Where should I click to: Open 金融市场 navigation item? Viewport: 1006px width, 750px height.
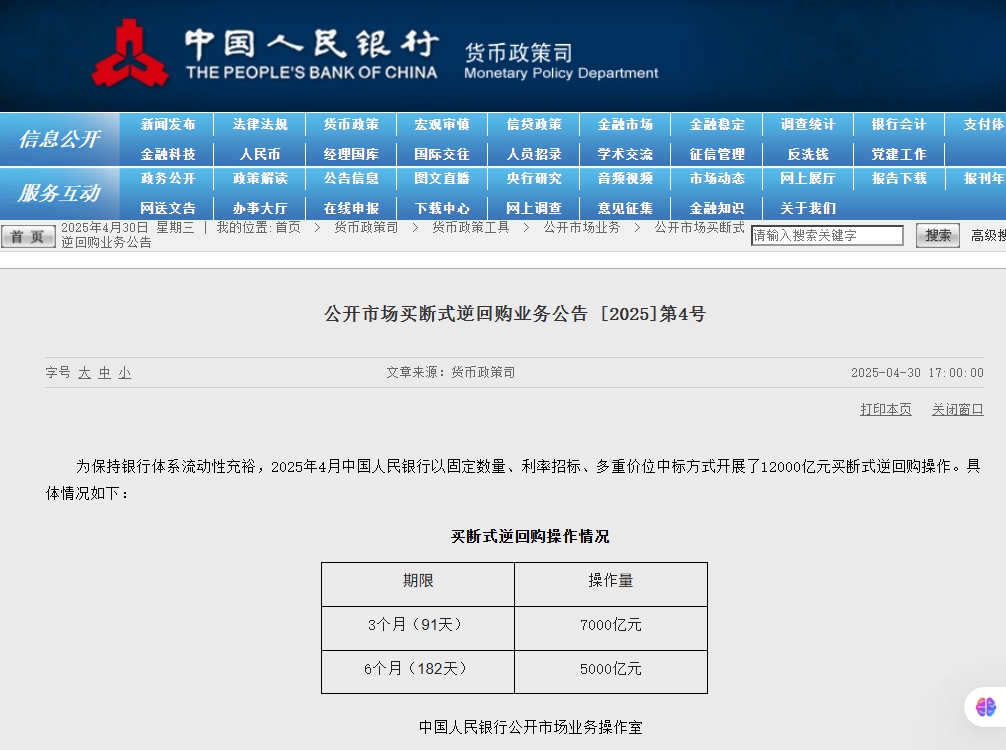click(x=625, y=124)
